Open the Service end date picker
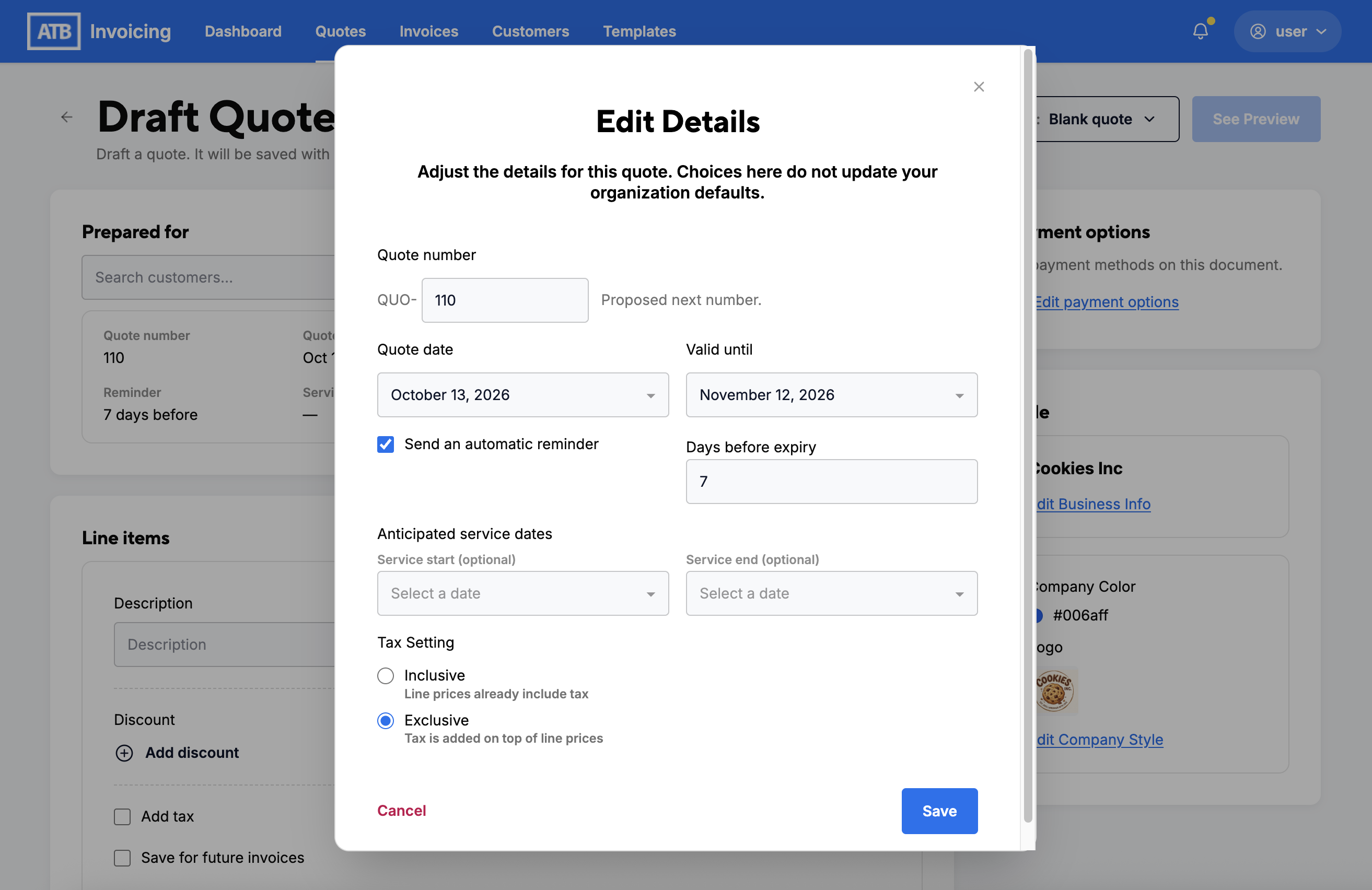1372x890 pixels. pos(831,593)
